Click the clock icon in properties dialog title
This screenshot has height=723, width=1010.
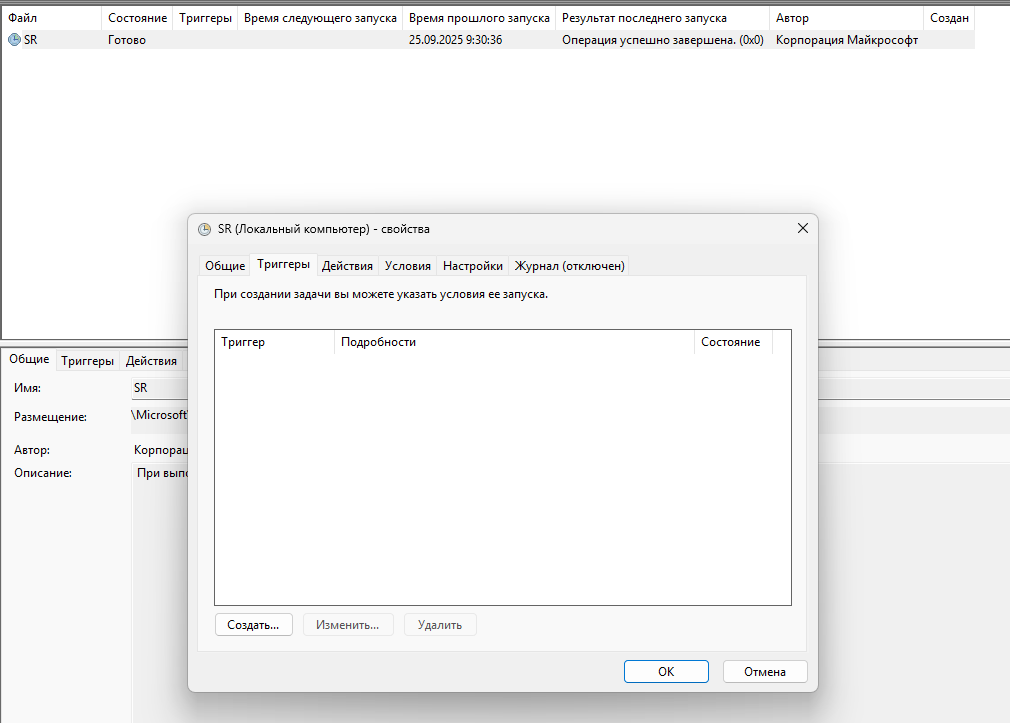pos(204,229)
